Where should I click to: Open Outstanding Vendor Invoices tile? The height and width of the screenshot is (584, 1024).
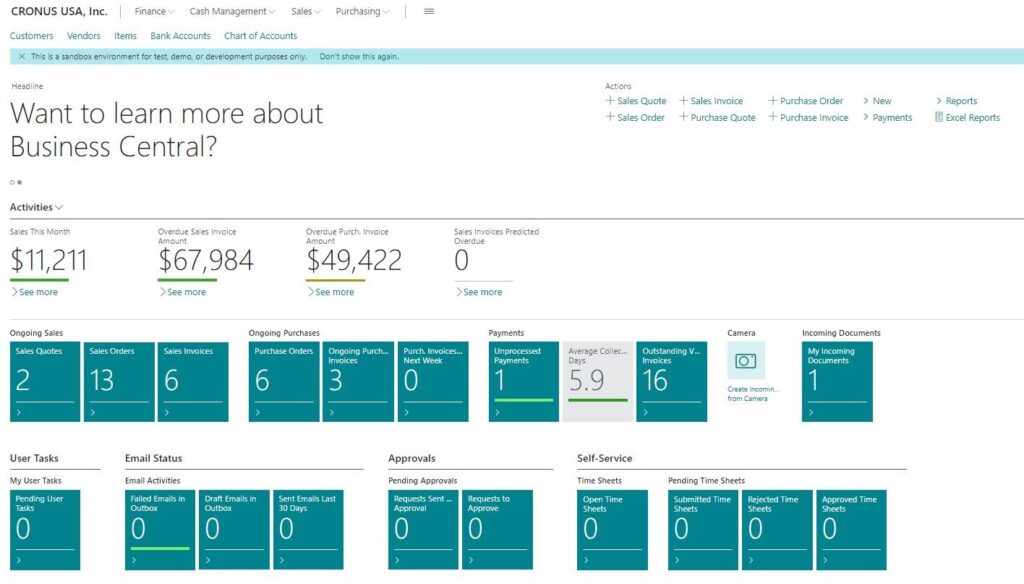(671, 381)
